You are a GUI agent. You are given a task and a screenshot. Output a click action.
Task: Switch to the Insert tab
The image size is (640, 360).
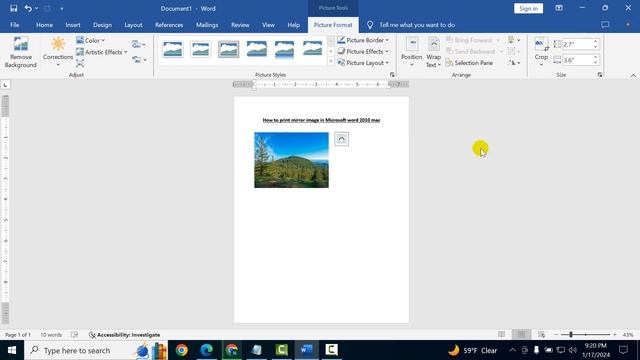coord(73,25)
